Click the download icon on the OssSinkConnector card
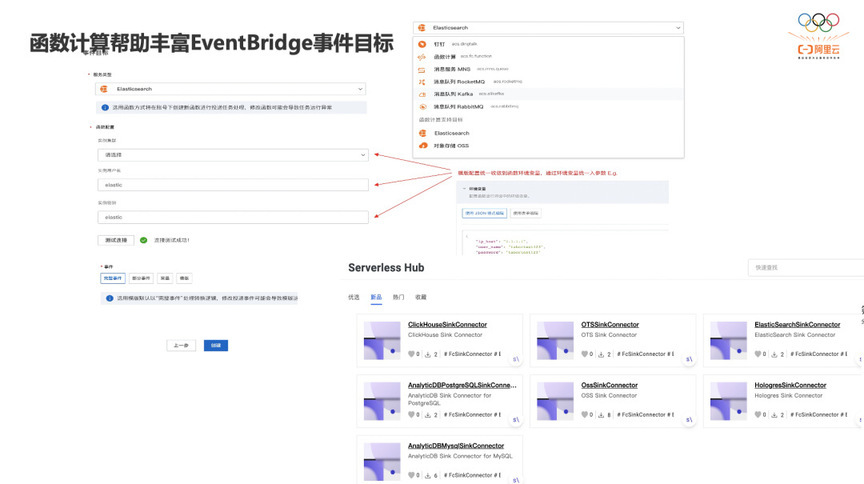This screenshot has height=484, width=864. point(601,415)
